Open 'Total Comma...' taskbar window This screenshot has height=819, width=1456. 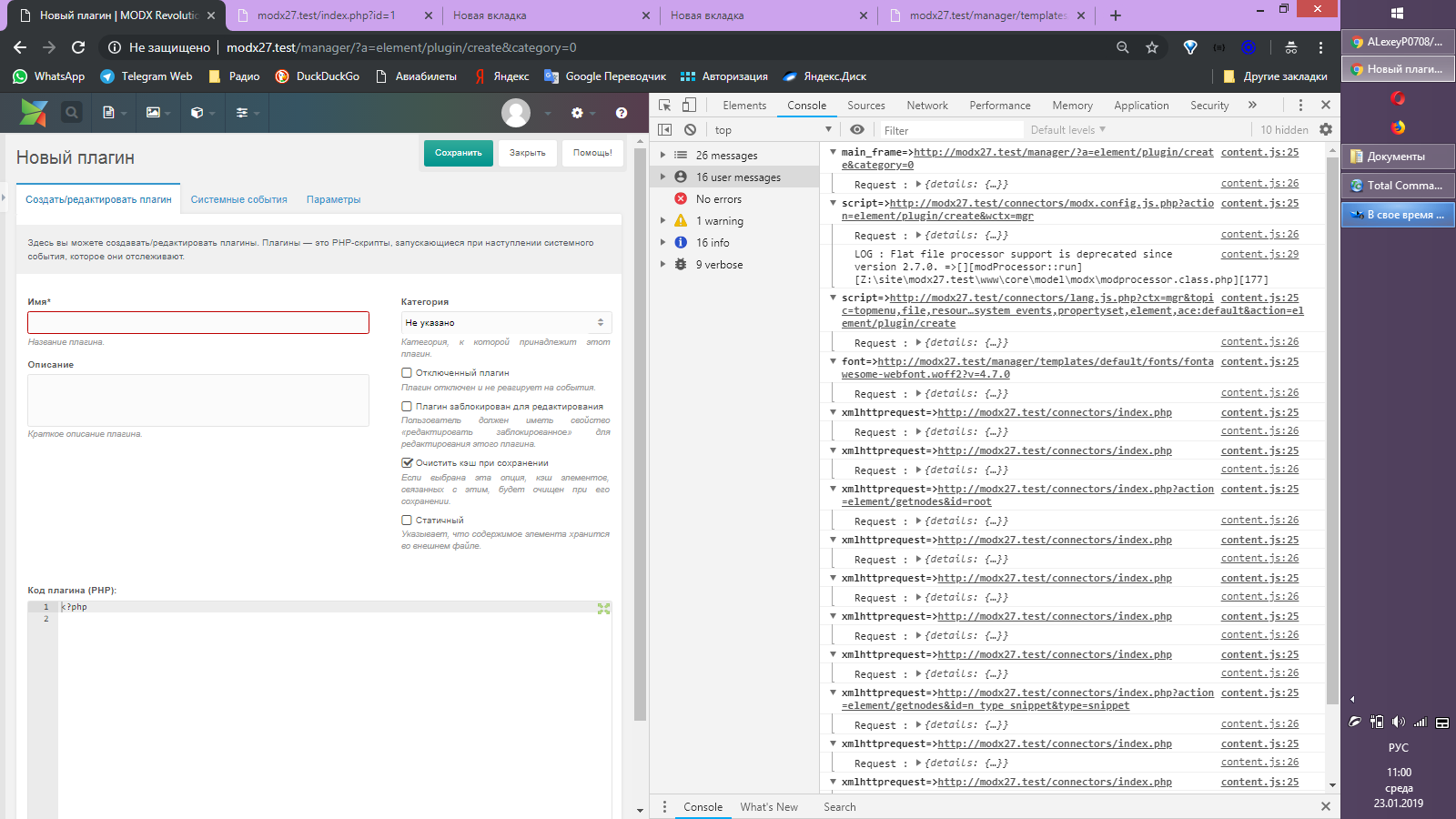[1398, 186]
